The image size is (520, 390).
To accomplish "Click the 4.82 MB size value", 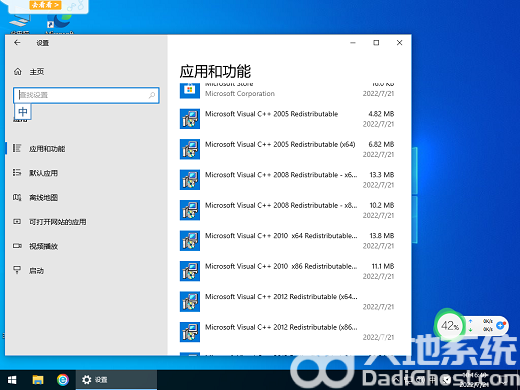I will click(x=381, y=114).
